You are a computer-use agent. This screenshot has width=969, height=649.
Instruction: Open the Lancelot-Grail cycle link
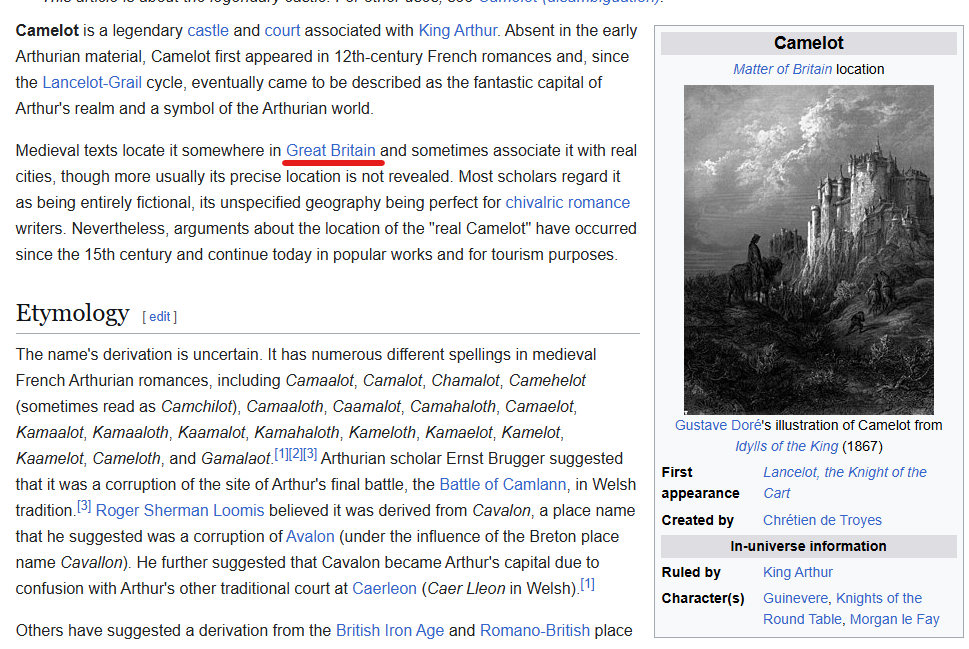[92, 82]
